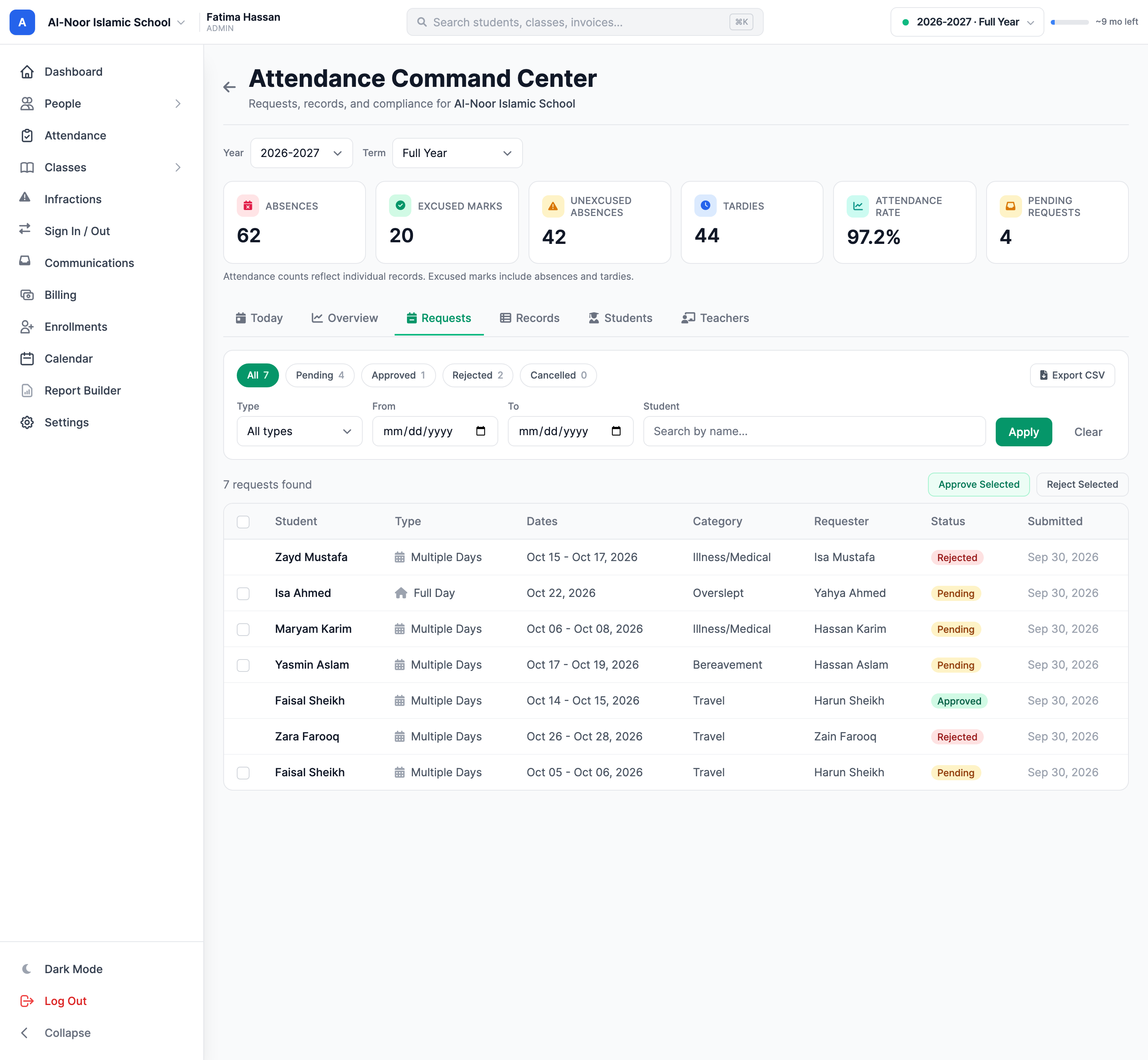Toggle the select-all checkbox in table header
Viewport: 1148px width, 1060px height.
point(243,522)
